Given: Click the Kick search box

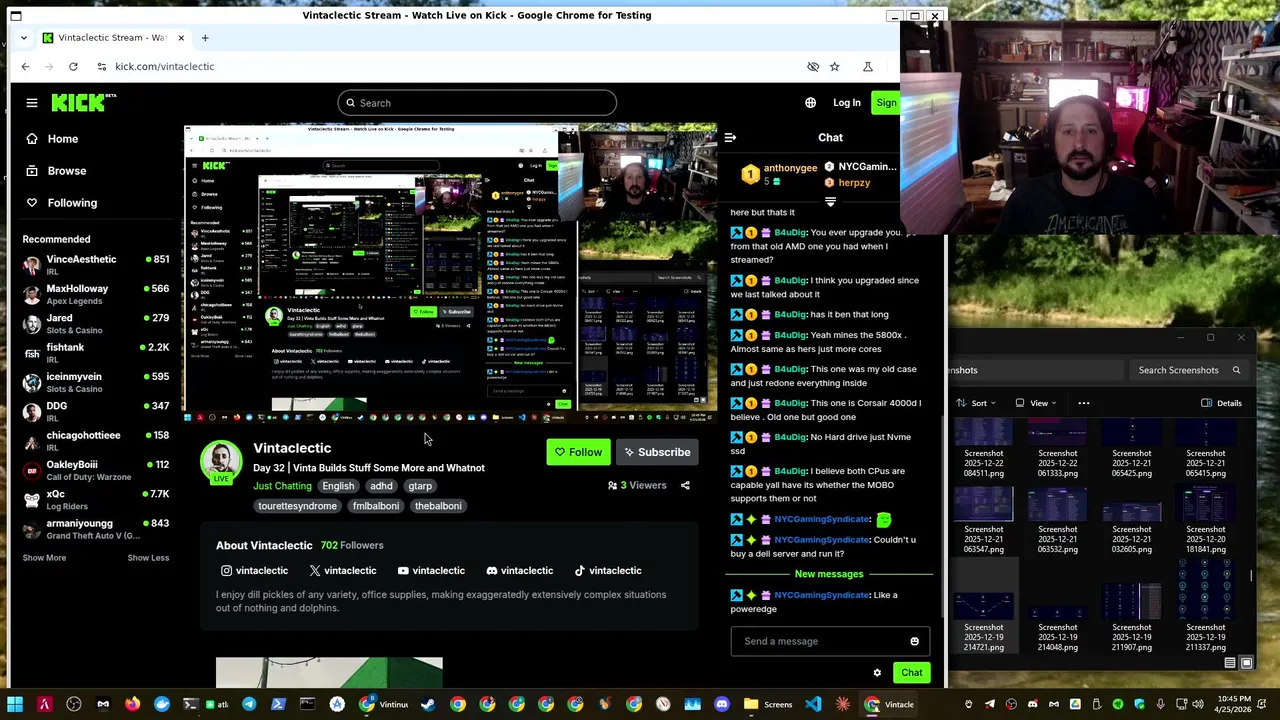Looking at the screenshot, I should 477,103.
